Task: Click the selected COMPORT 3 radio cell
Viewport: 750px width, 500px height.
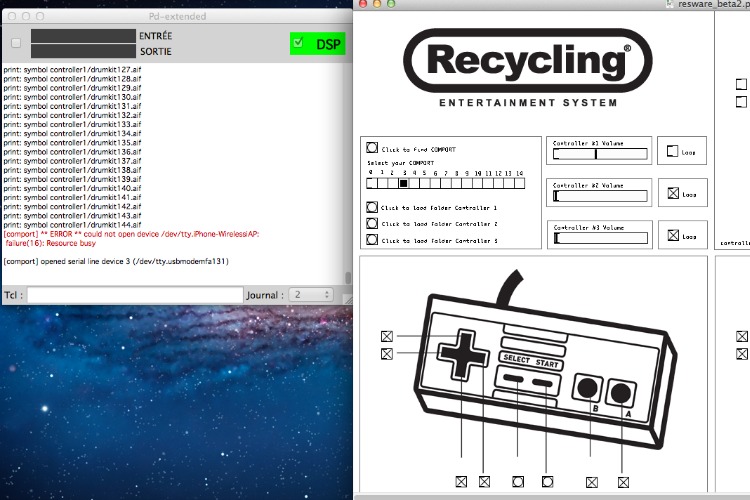Action: [403, 183]
